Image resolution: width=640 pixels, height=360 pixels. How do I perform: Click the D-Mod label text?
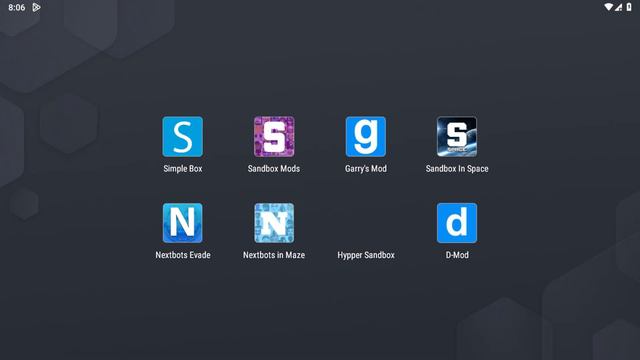pyautogui.click(x=457, y=255)
